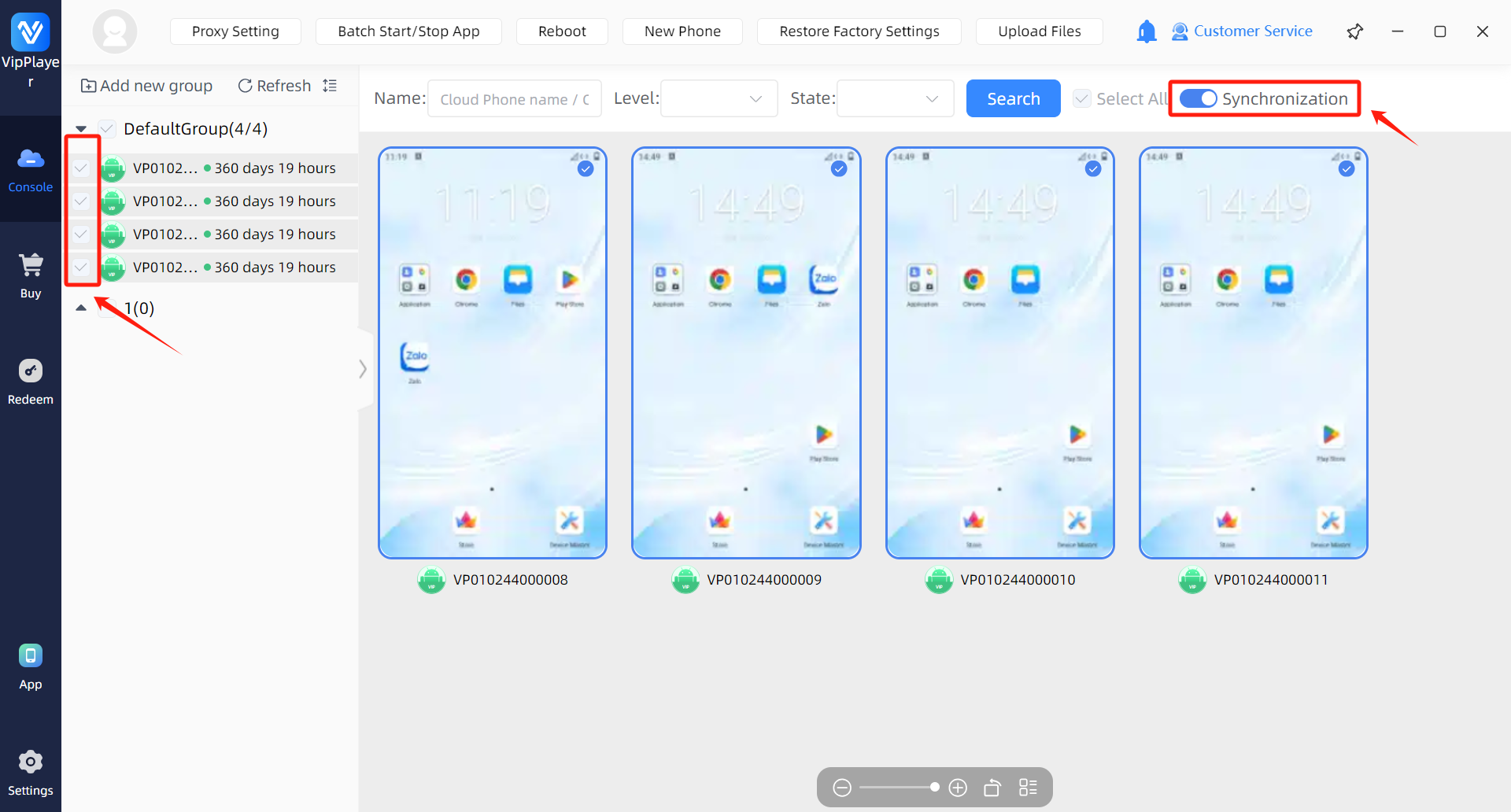Click the blue Search button

(1013, 98)
